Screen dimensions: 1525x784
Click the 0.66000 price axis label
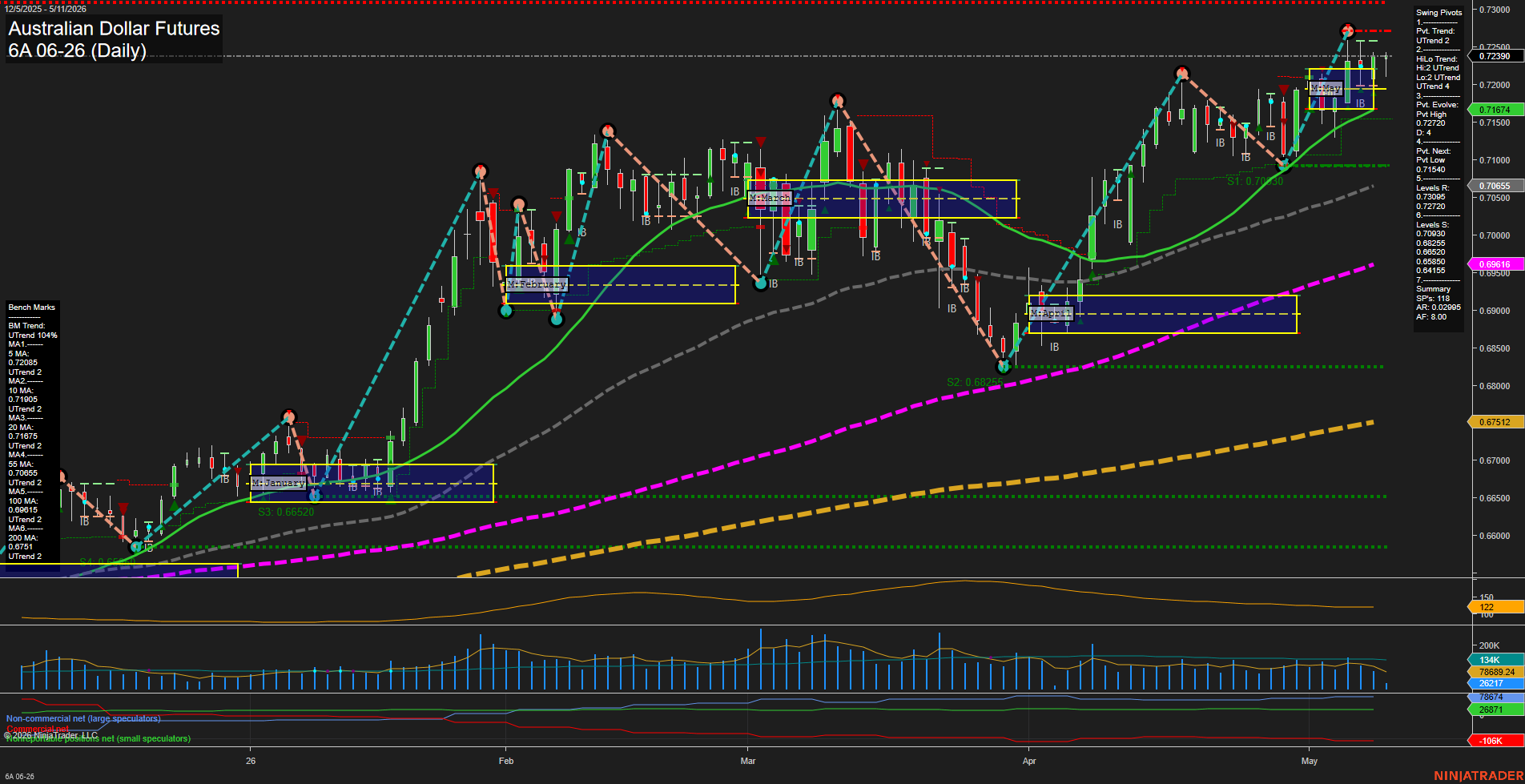tap(1495, 536)
